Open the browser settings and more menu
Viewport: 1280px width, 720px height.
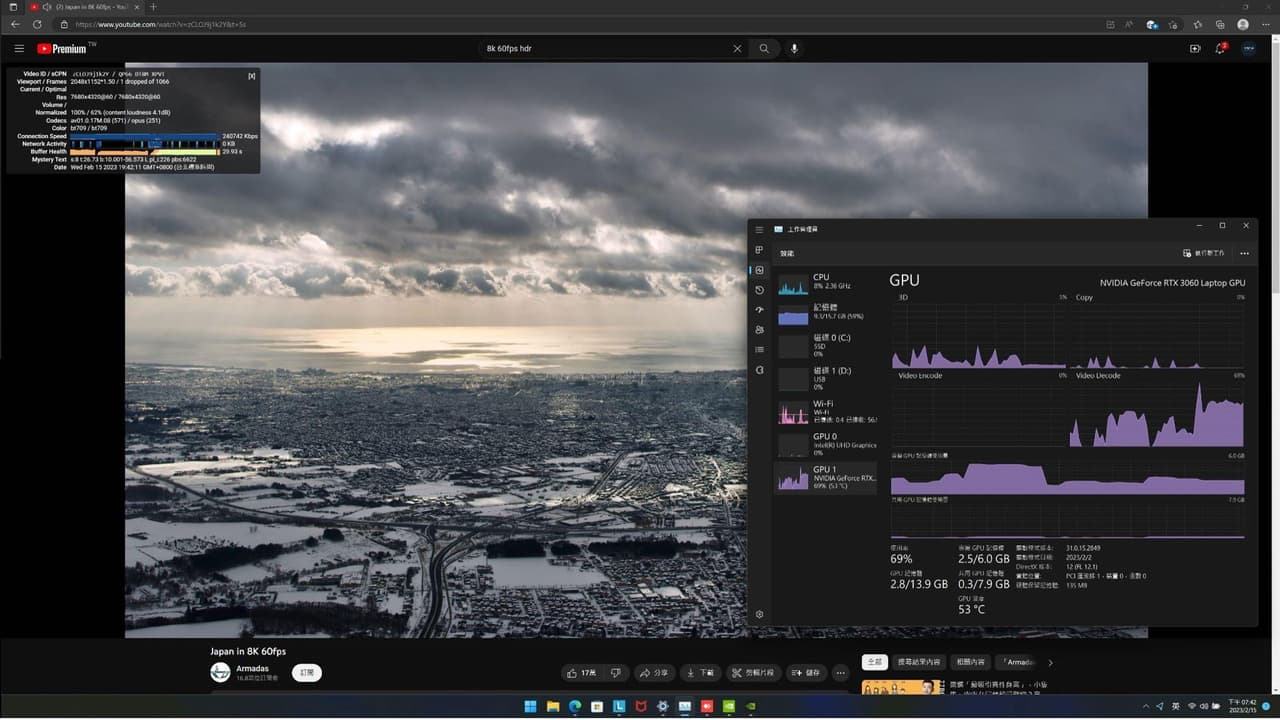1265,24
